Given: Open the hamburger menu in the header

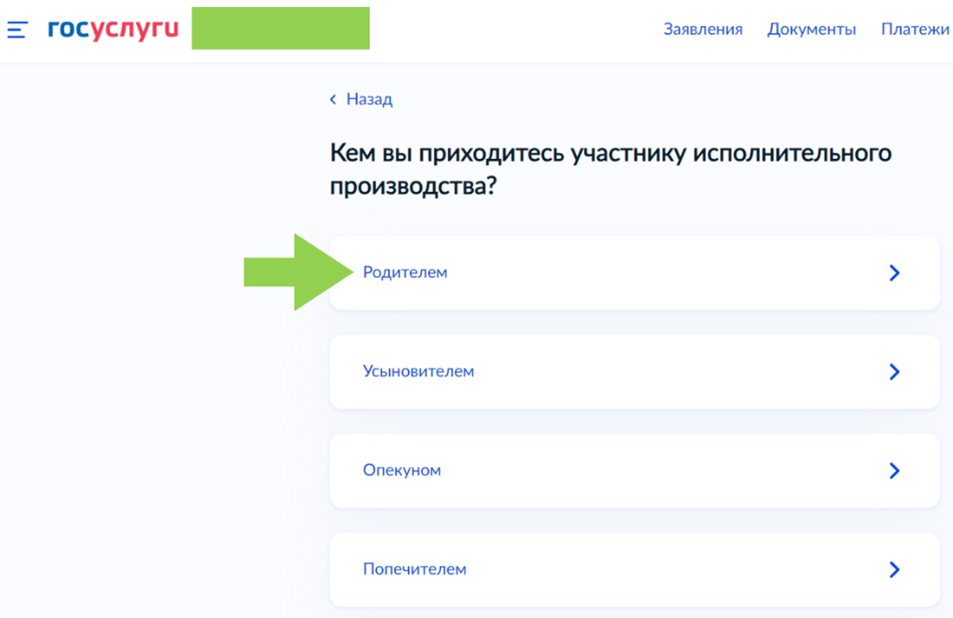Looking at the screenshot, I should 17,30.
